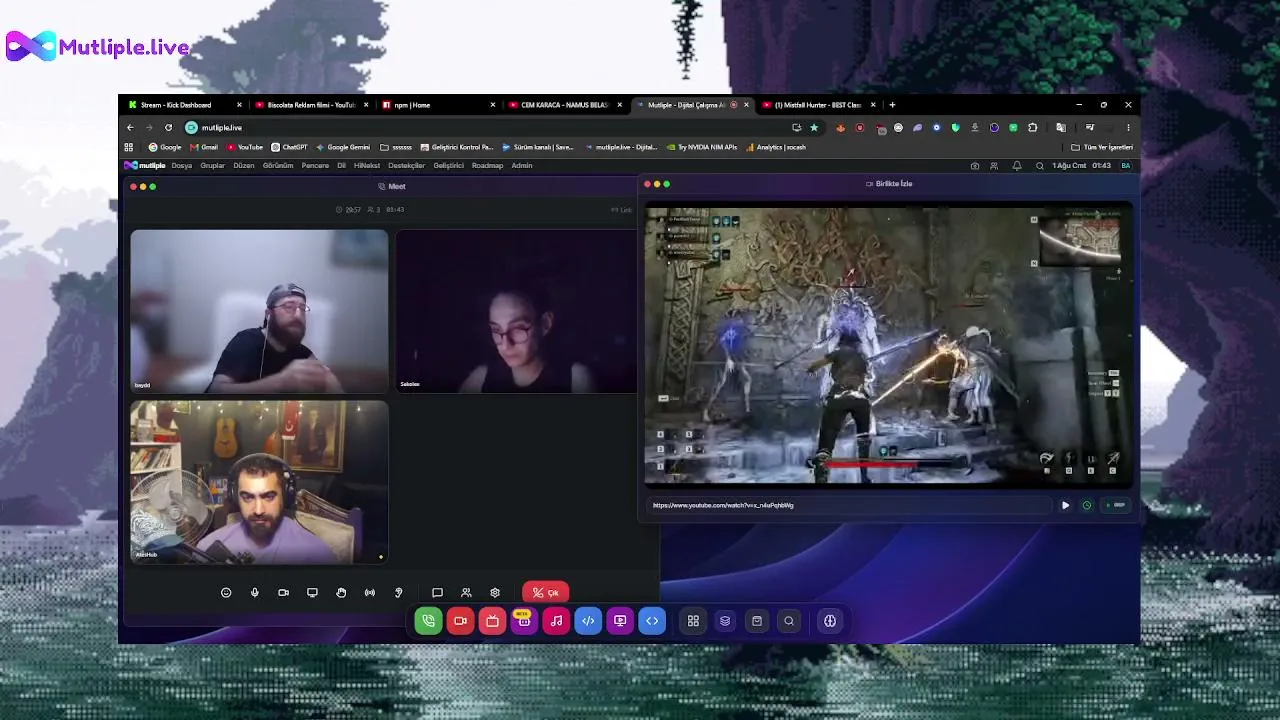Open the Gruplar menu
This screenshot has width=1280, height=720.
[x=212, y=166]
